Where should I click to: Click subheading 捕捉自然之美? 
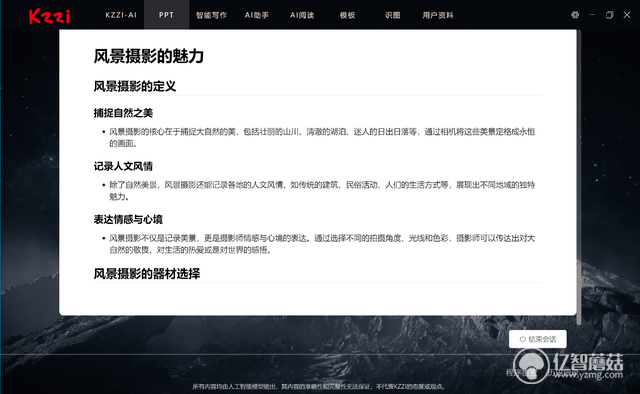click(123, 113)
